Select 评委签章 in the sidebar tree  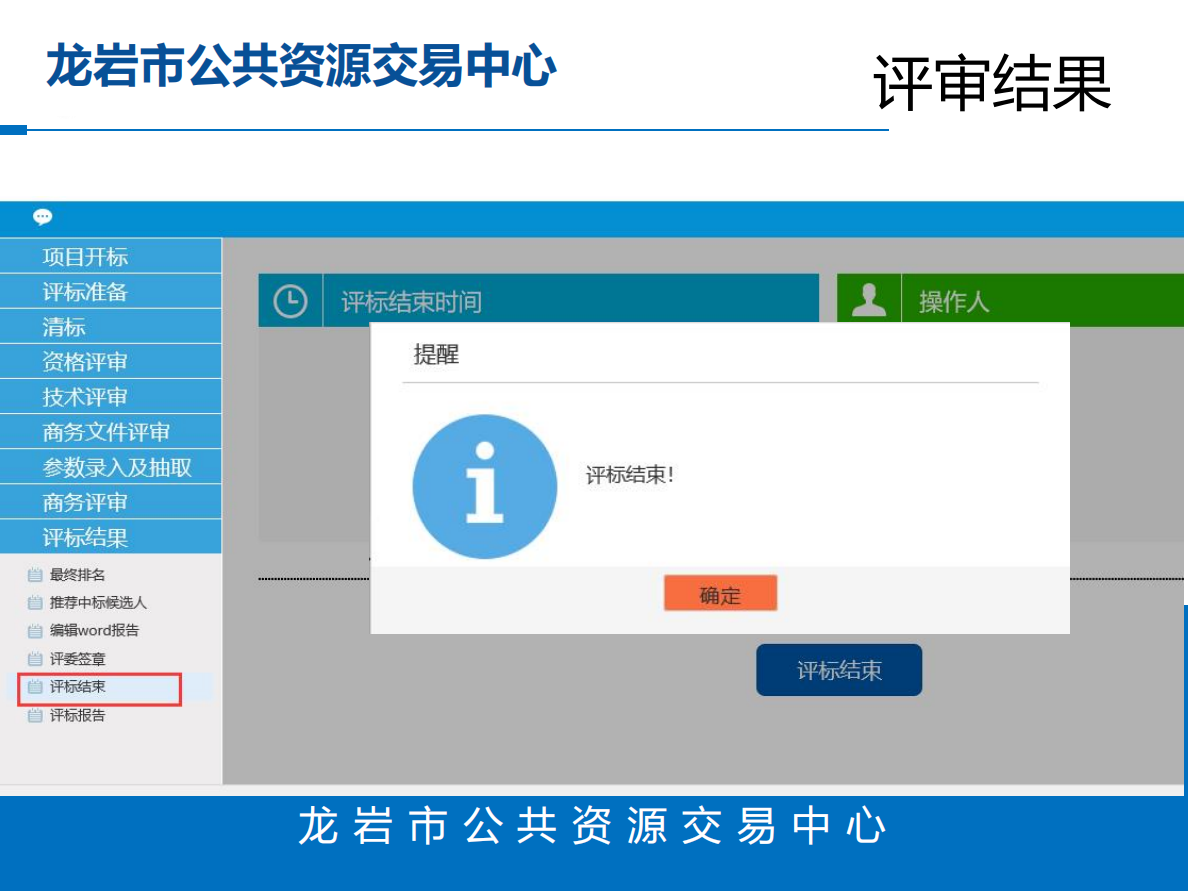(x=77, y=658)
